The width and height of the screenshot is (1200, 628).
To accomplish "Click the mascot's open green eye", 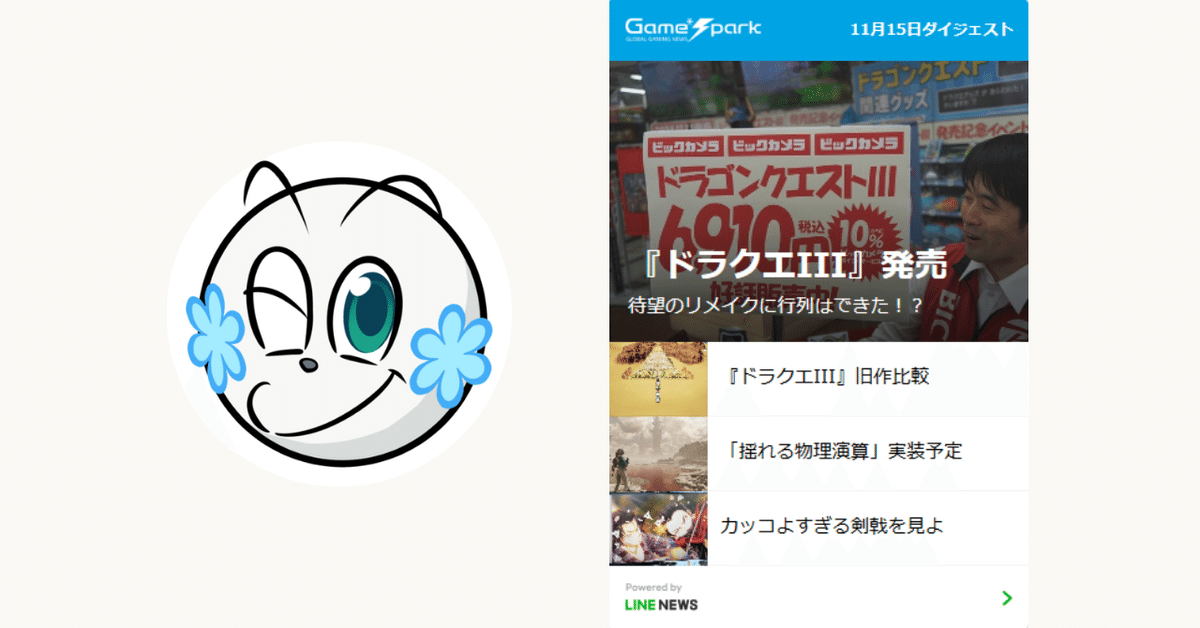I will [x=368, y=305].
